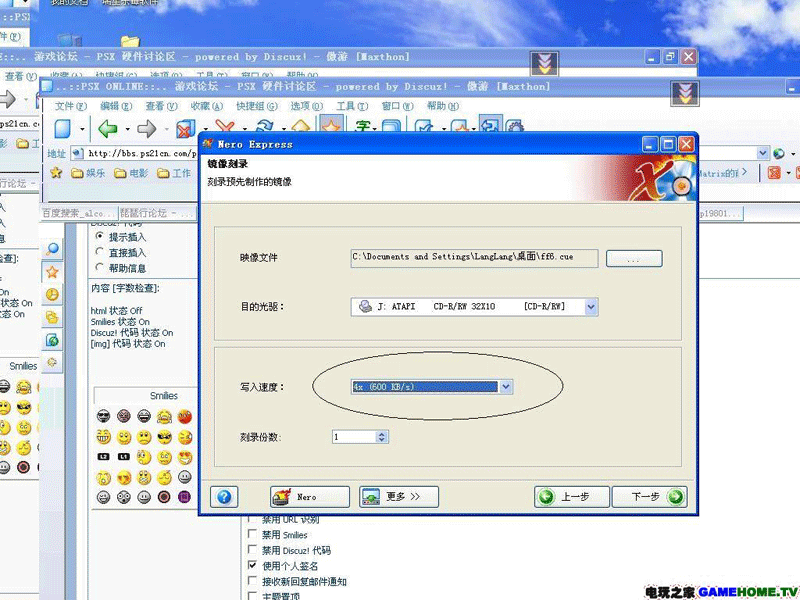Click the 映像文件 path field
800x600 pixels.
click(x=474, y=258)
